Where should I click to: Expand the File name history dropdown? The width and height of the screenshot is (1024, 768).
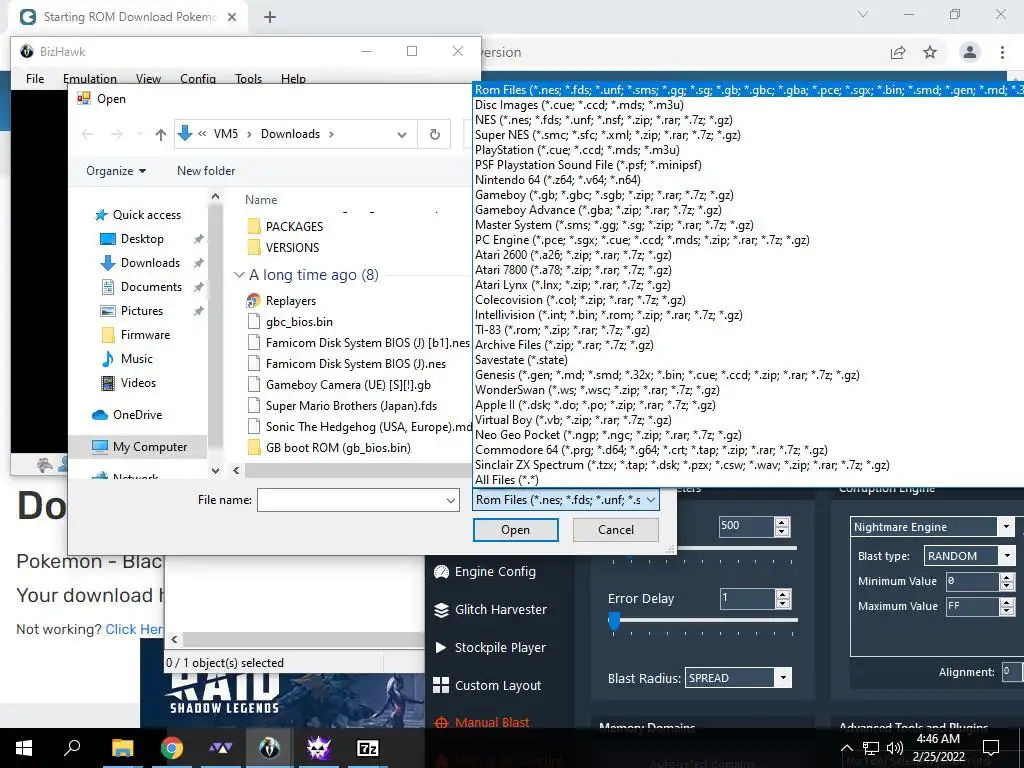[x=451, y=500]
